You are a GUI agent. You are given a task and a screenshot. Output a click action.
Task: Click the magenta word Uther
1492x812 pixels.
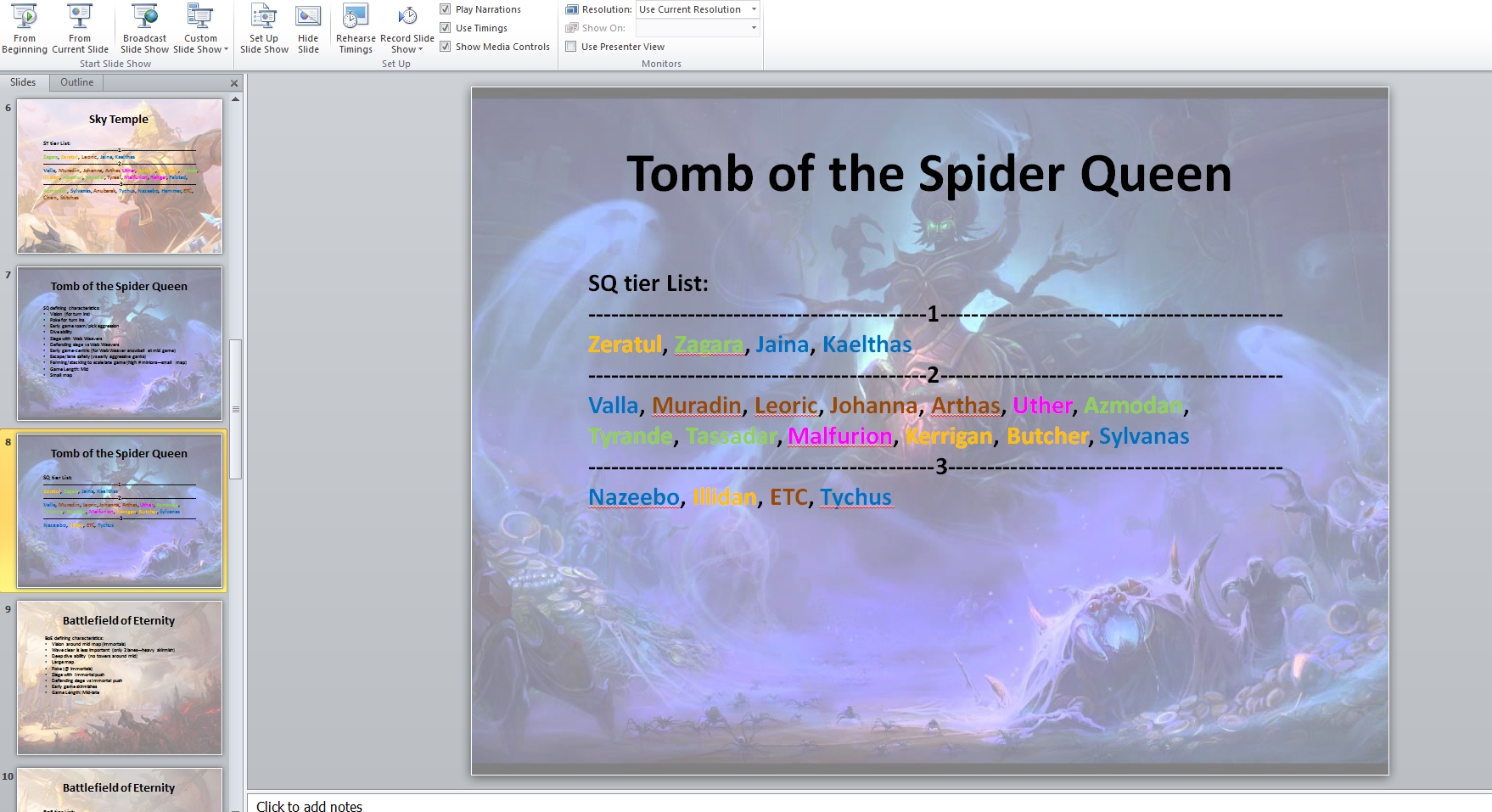(x=1042, y=406)
